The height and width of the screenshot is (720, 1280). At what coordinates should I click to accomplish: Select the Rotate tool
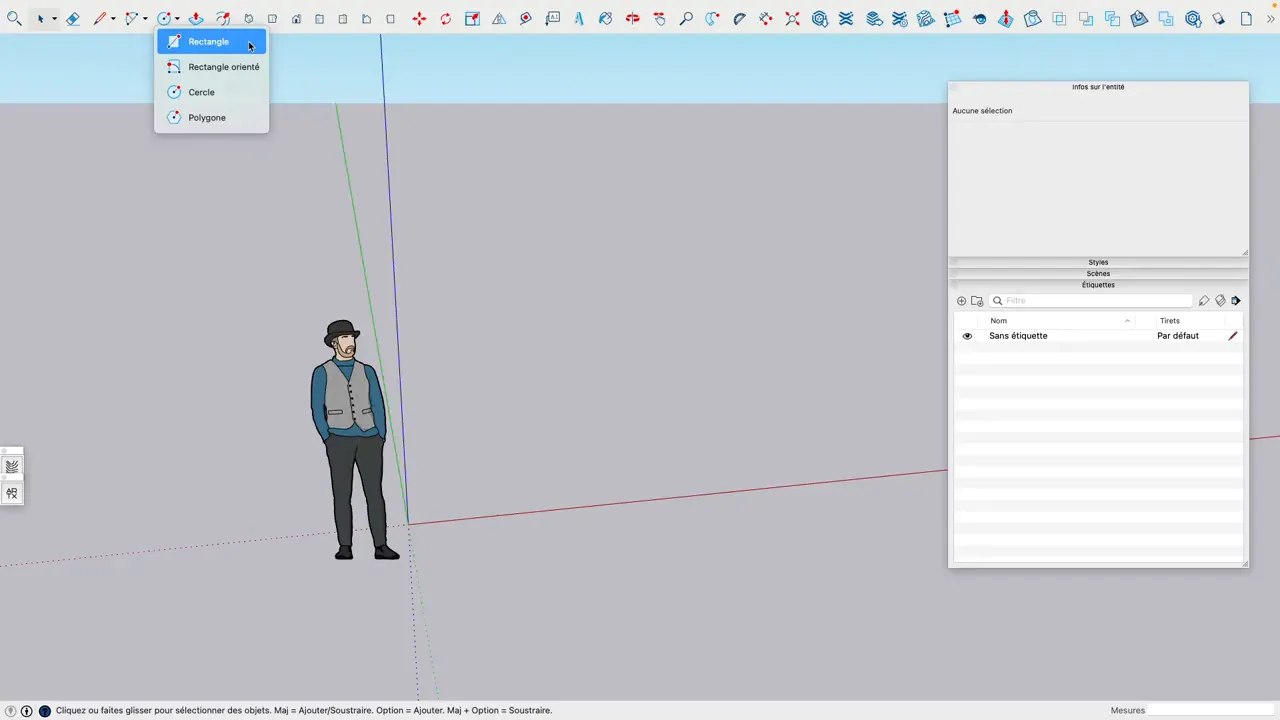tap(445, 18)
